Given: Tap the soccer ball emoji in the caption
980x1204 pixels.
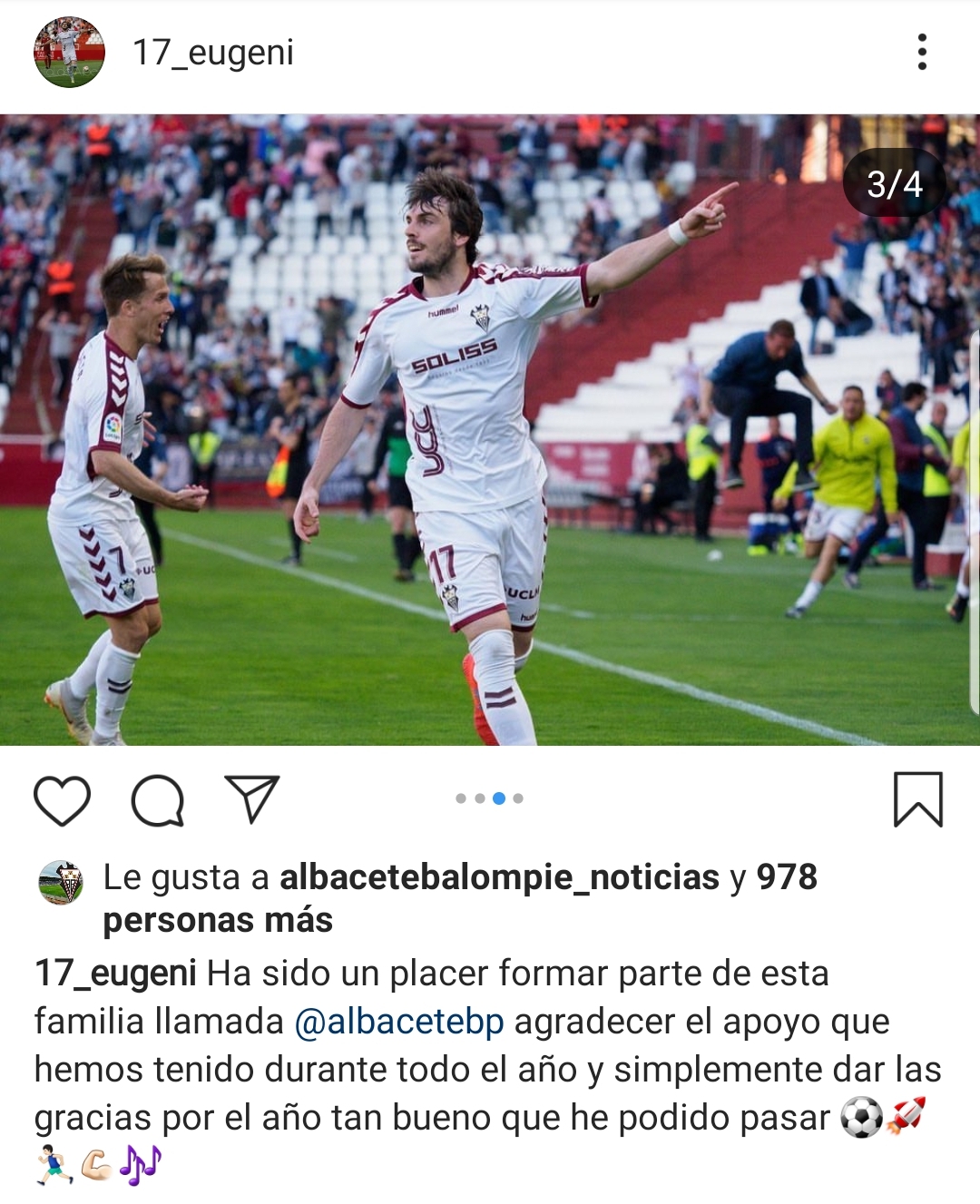Looking at the screenshot, I should click(861, 1118).
